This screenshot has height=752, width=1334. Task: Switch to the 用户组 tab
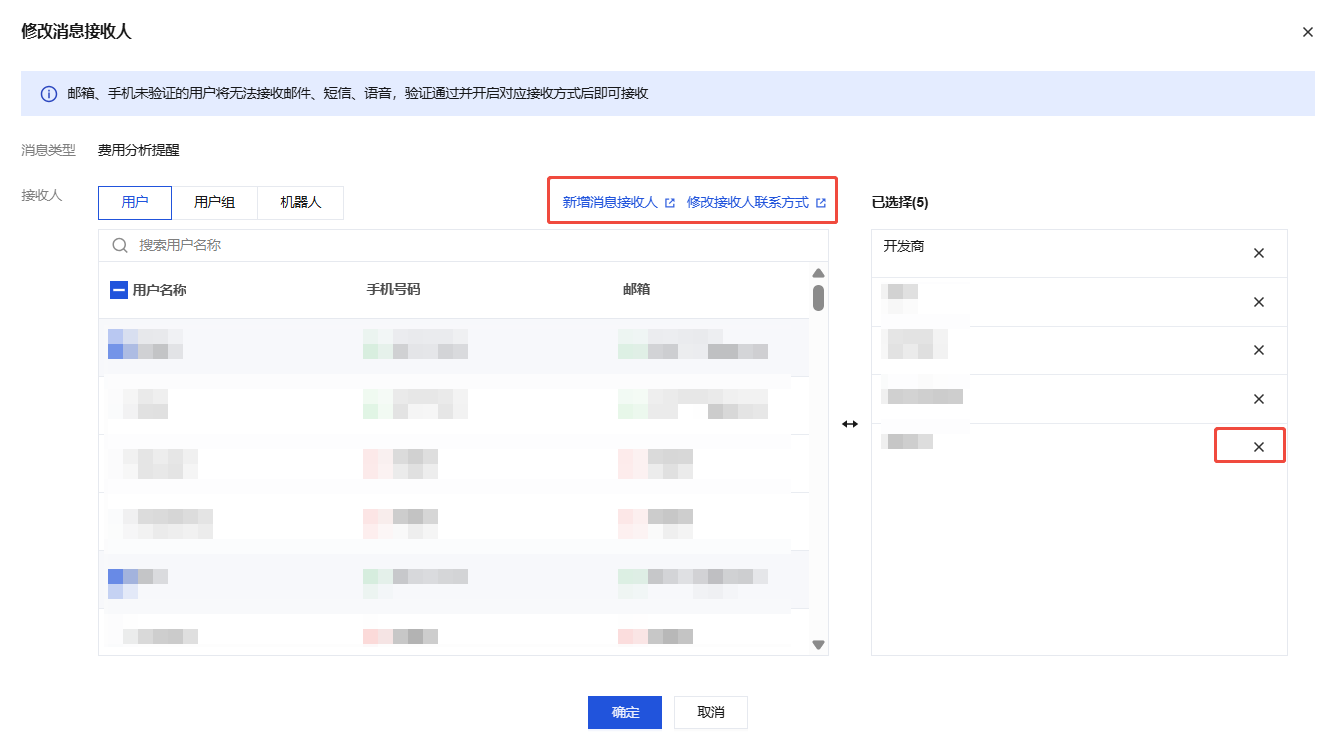click(x=215, y=202)
